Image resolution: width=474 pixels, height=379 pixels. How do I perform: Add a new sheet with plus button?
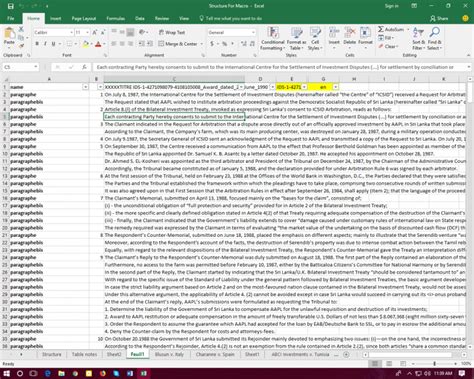click(x=346, y=354)
